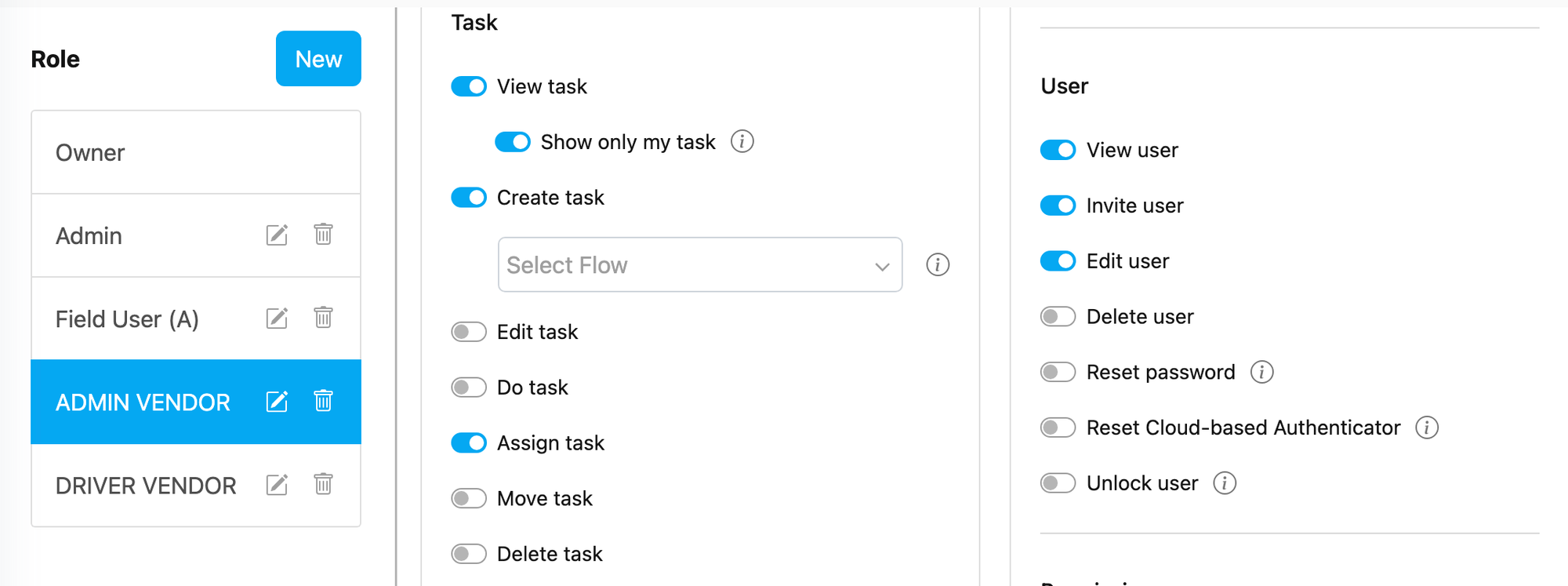Enable the Delete user toggle

click(1058, 316)
